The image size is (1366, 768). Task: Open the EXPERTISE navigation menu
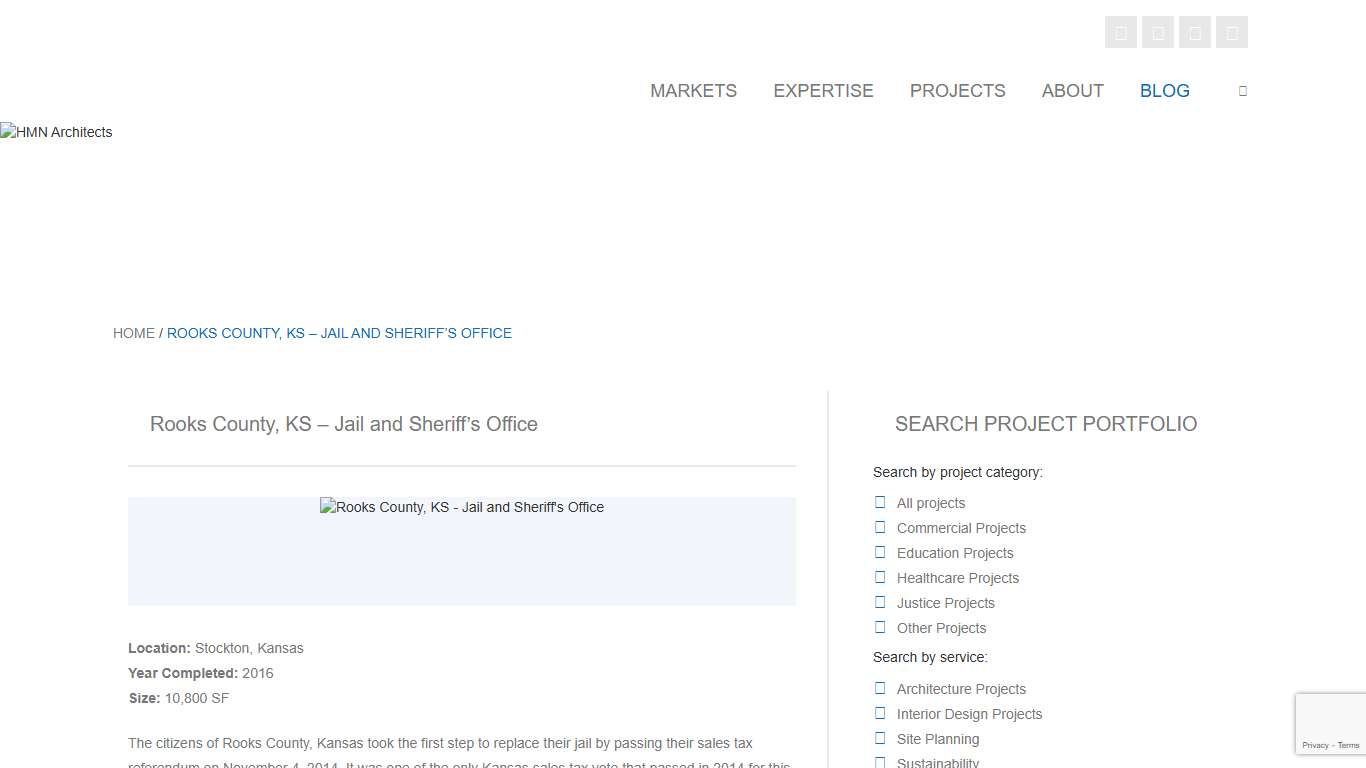click(x=823, y=91)
